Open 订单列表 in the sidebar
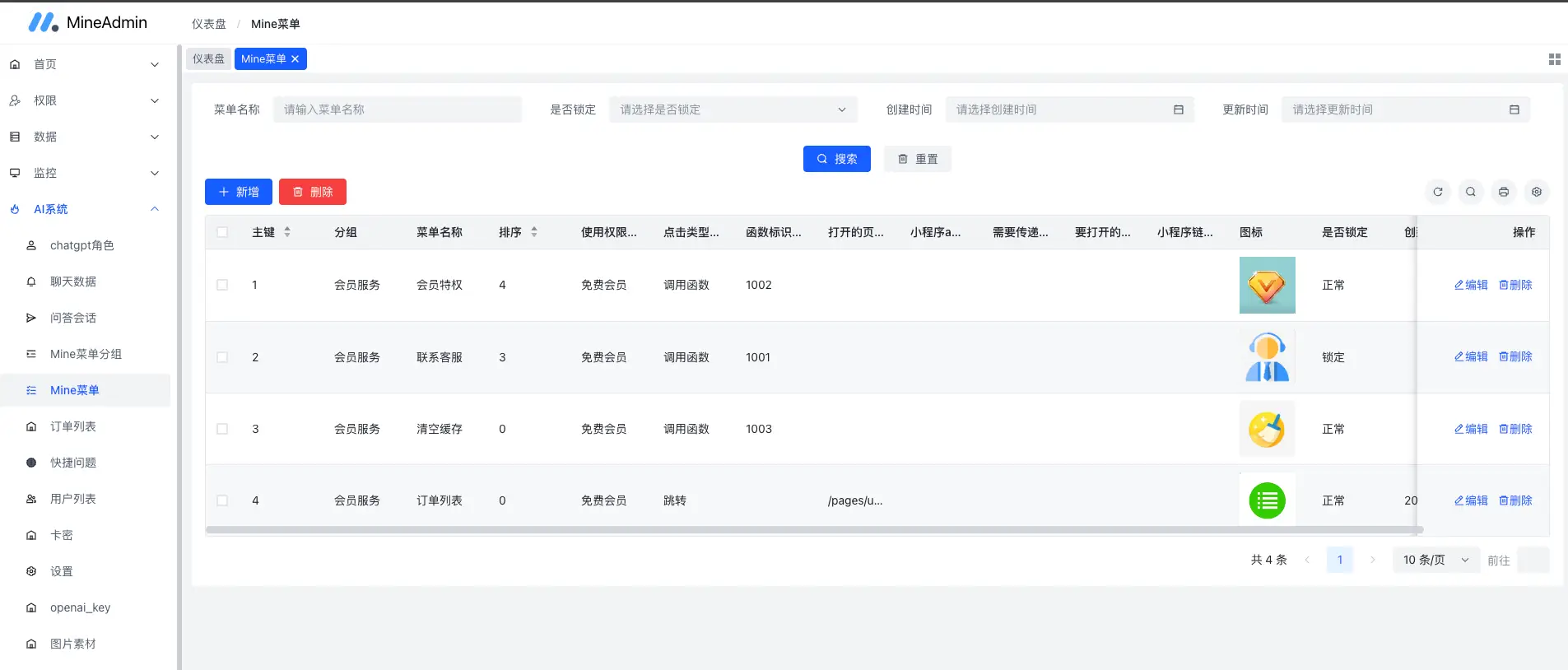Viewport: 1568px width, 670px height. (73, 426)
